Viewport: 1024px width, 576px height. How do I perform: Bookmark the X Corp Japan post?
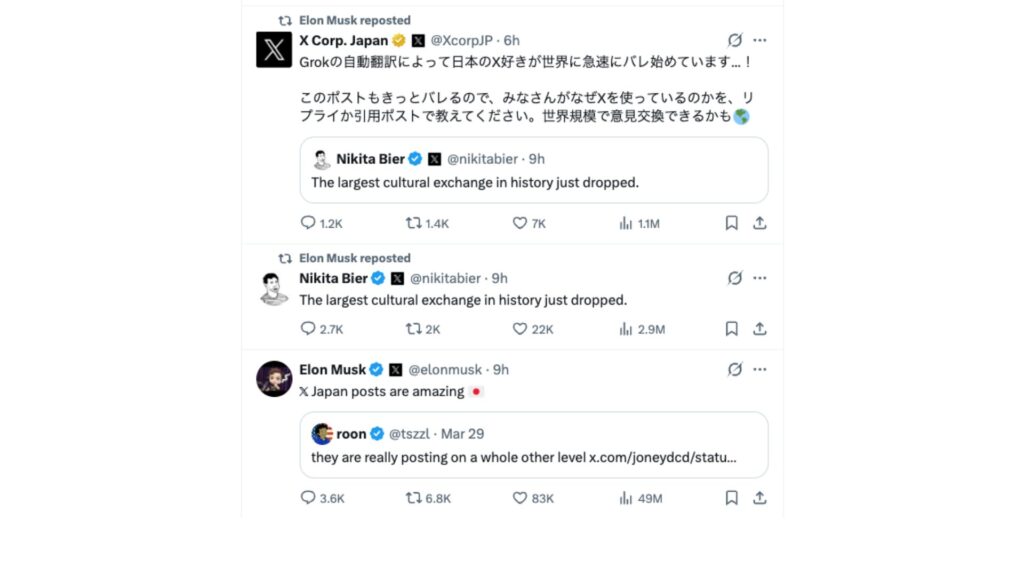731,223
